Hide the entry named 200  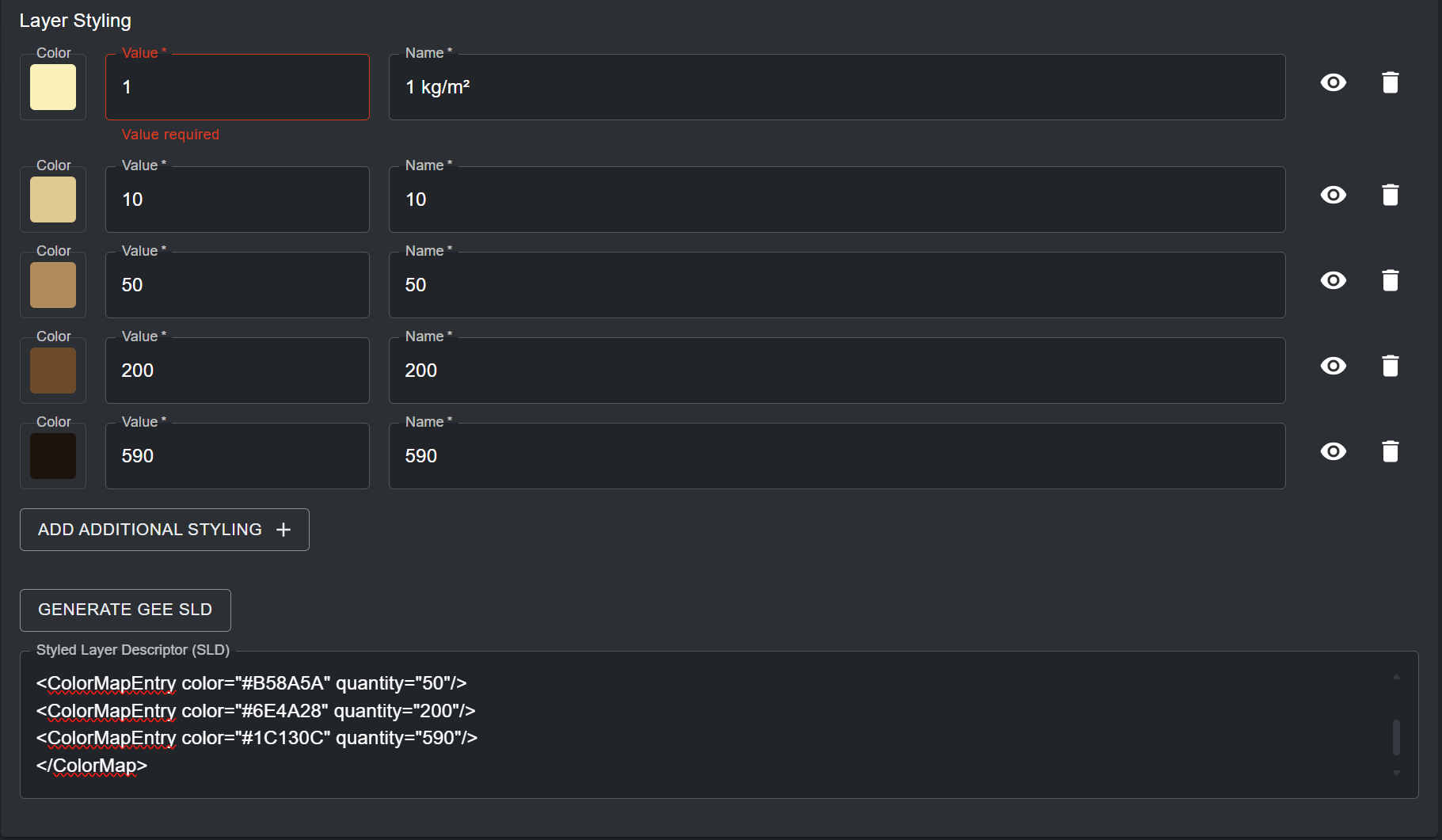pos(1333,366)
